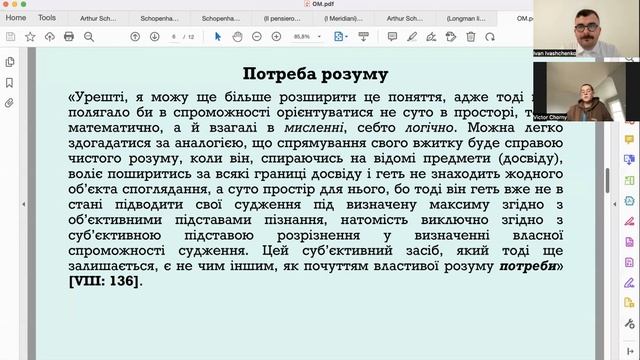Image resolution: width=640 pixels, height=360 pixels.
Task: Collapse the right pane with the small triangle
Action: 615,204
